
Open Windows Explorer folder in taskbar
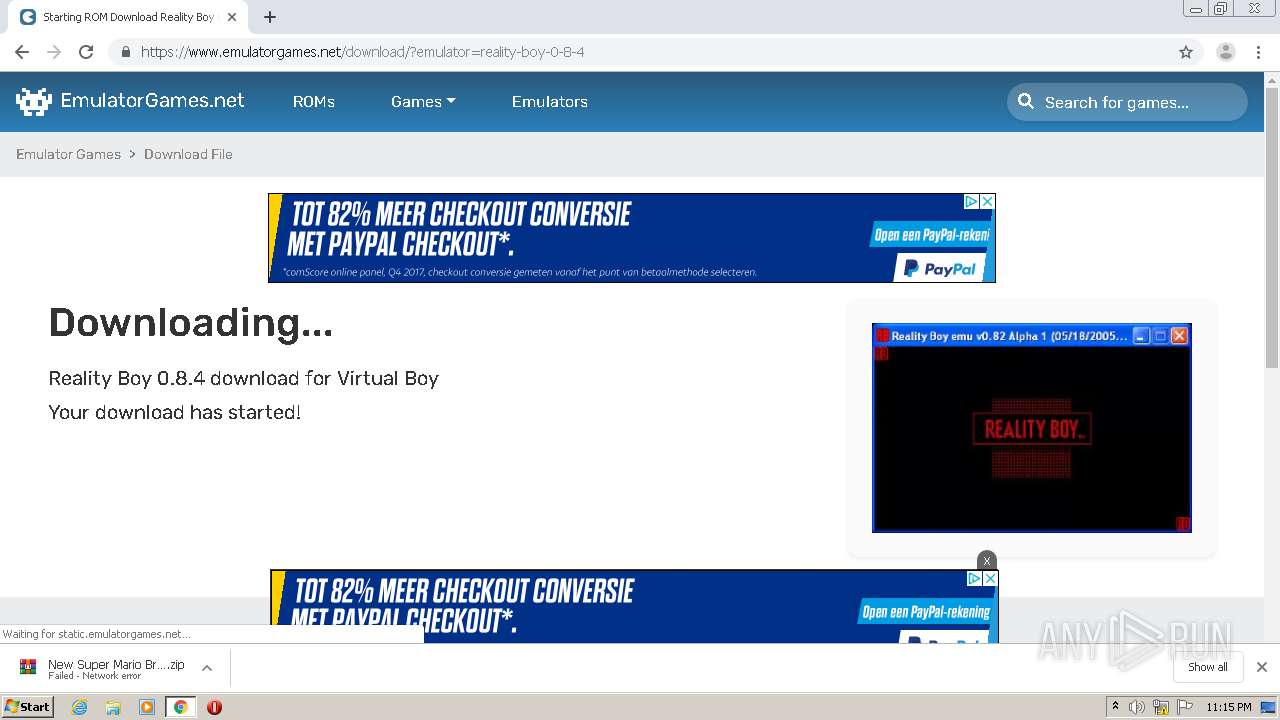(113, 707)
